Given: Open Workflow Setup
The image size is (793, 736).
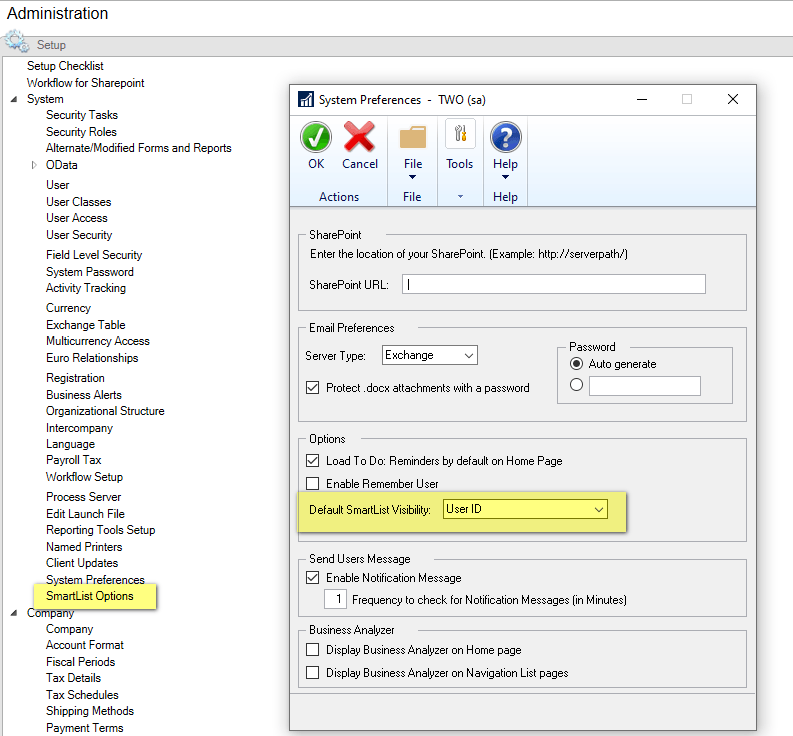Looking at the screenshot, I should tap(84, 477).
